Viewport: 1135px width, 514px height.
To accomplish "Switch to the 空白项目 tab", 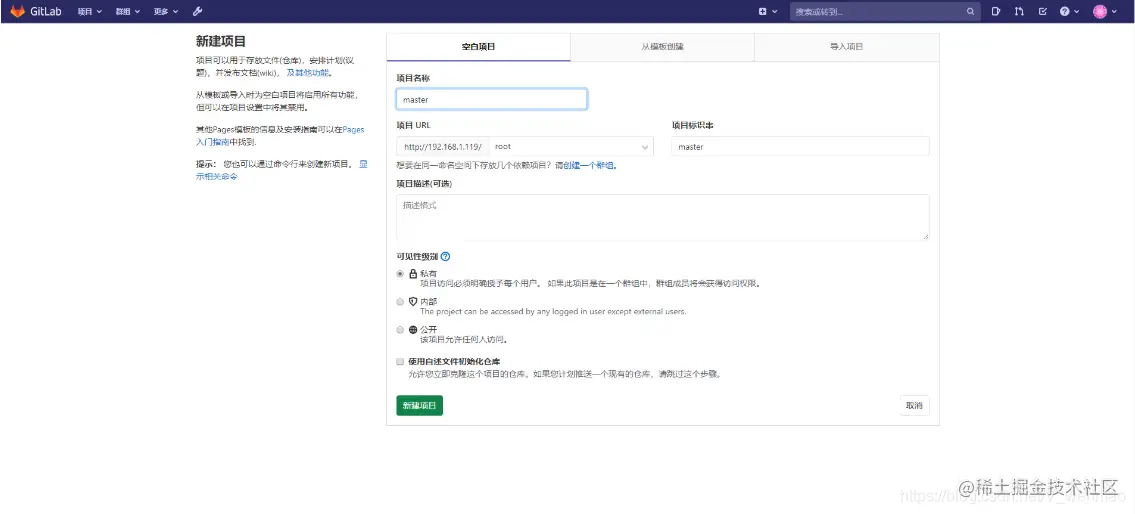I will pyautogui.click(x=478, y=46).
